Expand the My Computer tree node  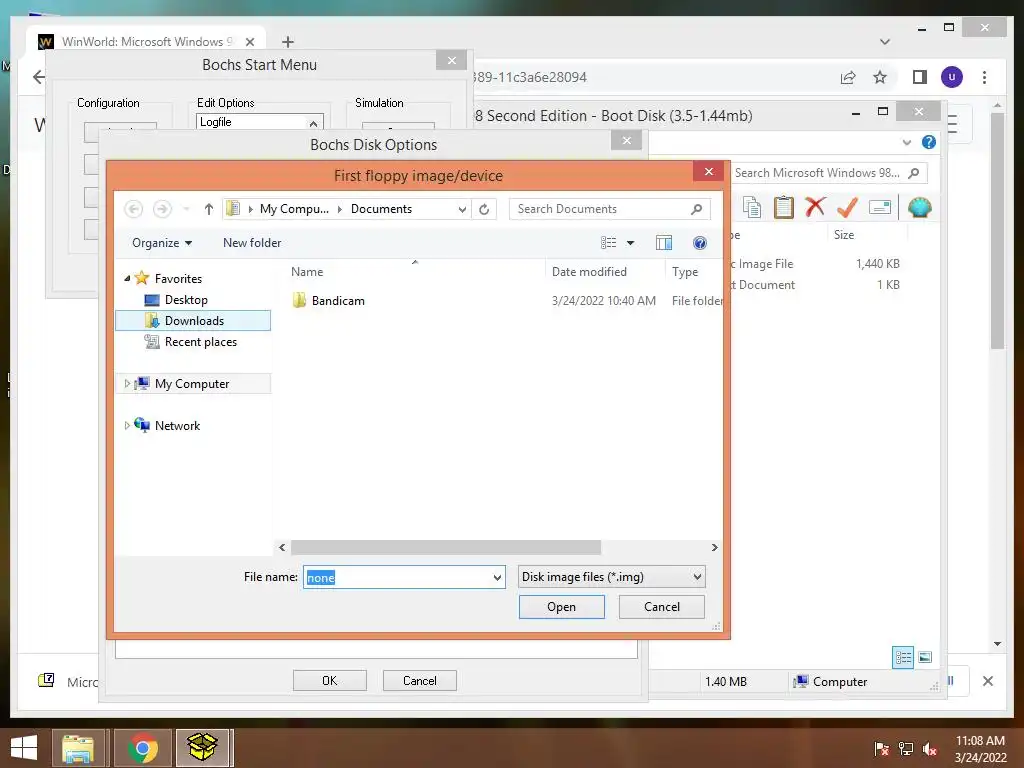[x=127, y=384]
